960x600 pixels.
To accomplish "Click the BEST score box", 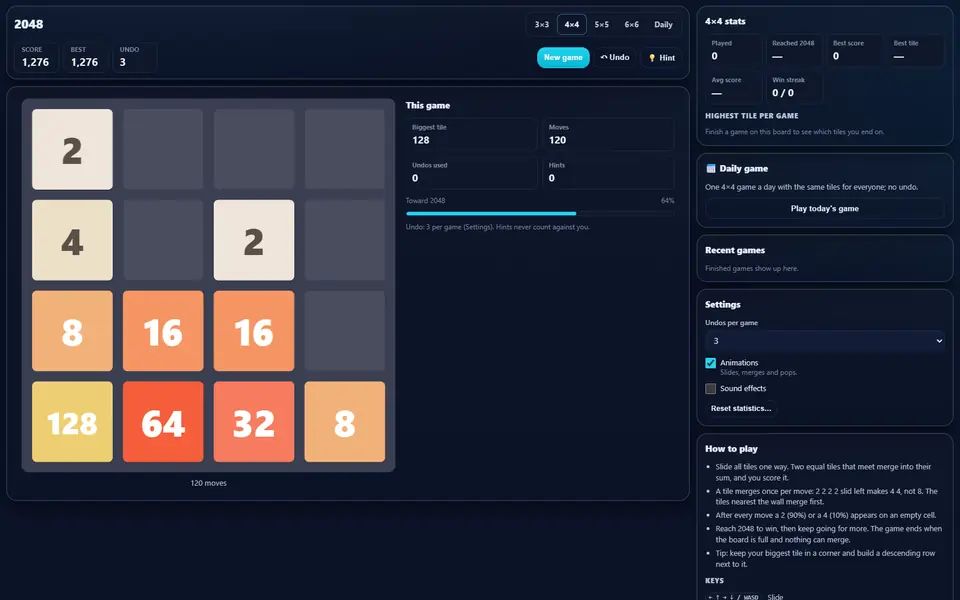I will click(x=85, y=57).
